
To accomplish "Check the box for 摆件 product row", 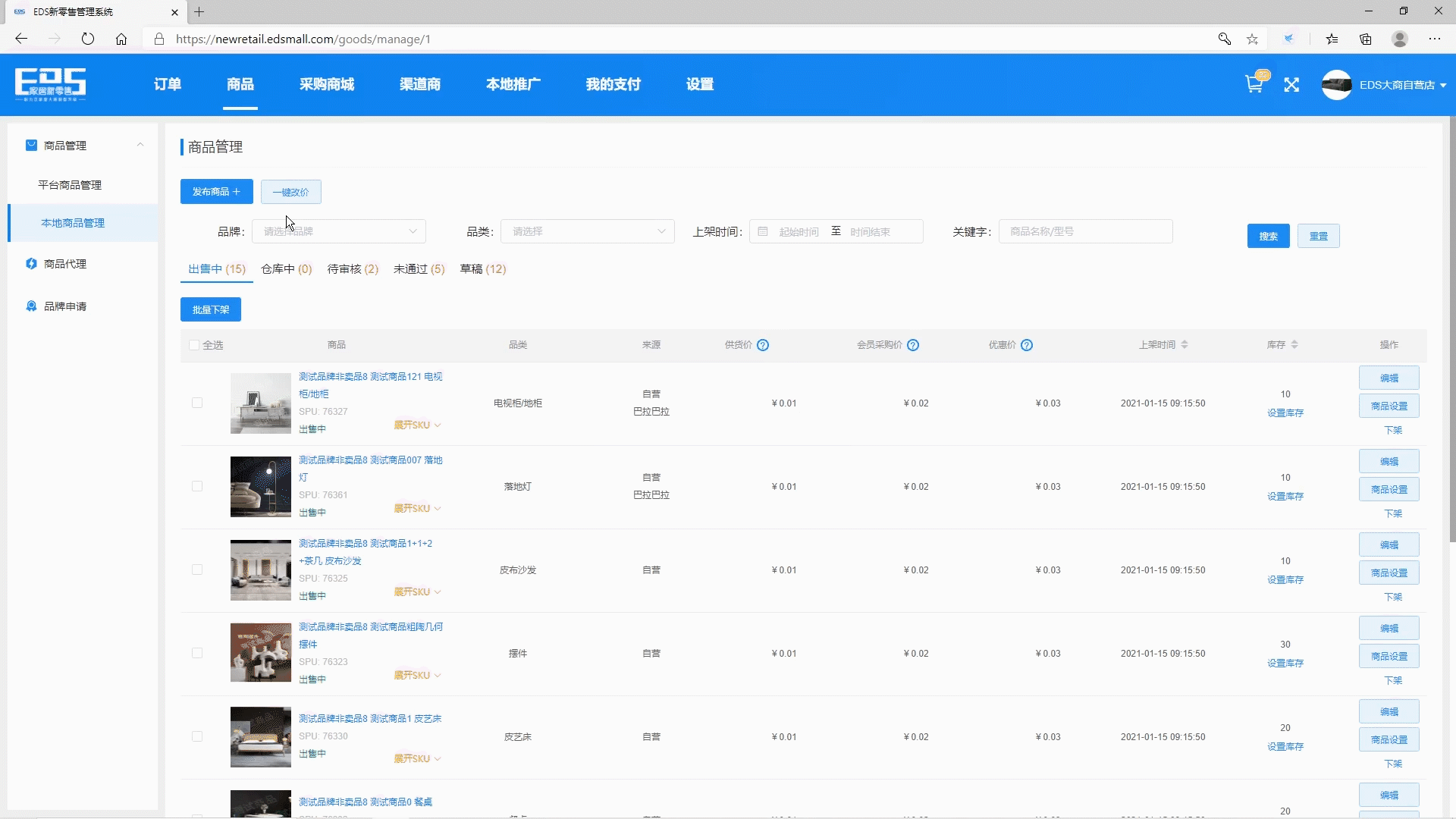I will tap(197, 653).
